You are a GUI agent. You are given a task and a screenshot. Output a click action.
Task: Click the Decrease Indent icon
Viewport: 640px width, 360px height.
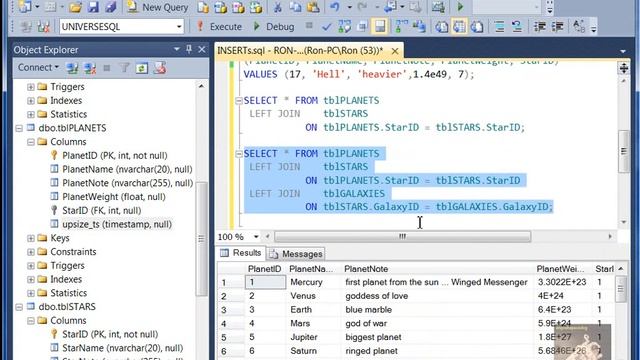coord(540,27)
